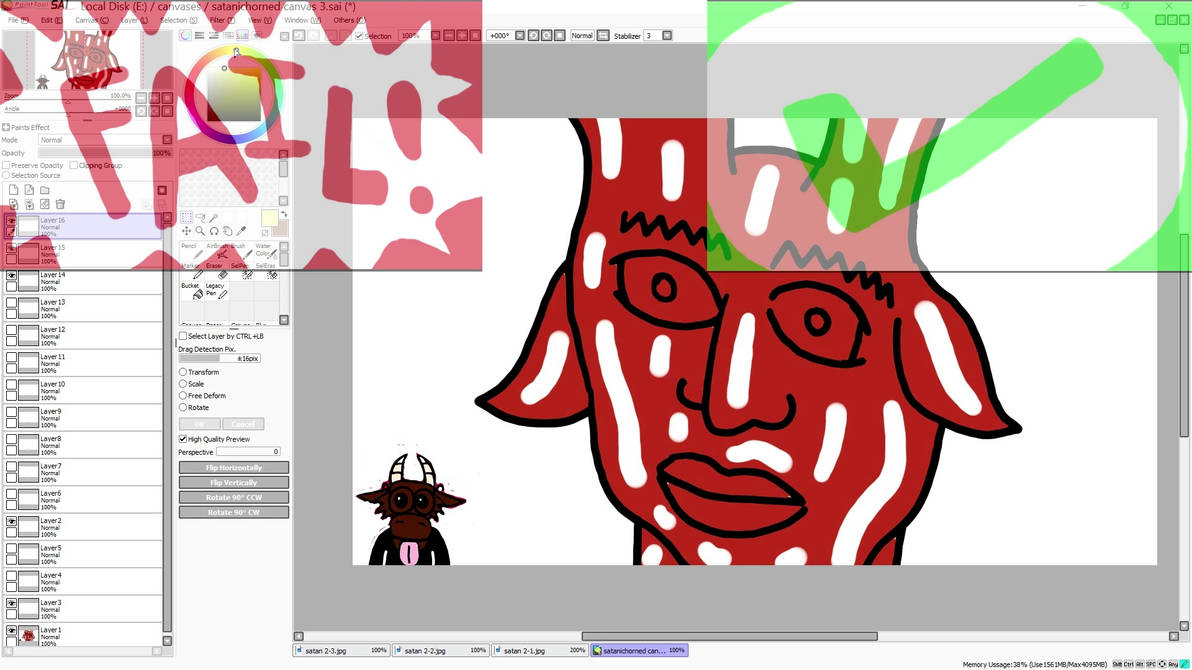The height and width of the screenshot is (670, 1192).
Task: Click the Perspective value field
Action: [249, 452]
